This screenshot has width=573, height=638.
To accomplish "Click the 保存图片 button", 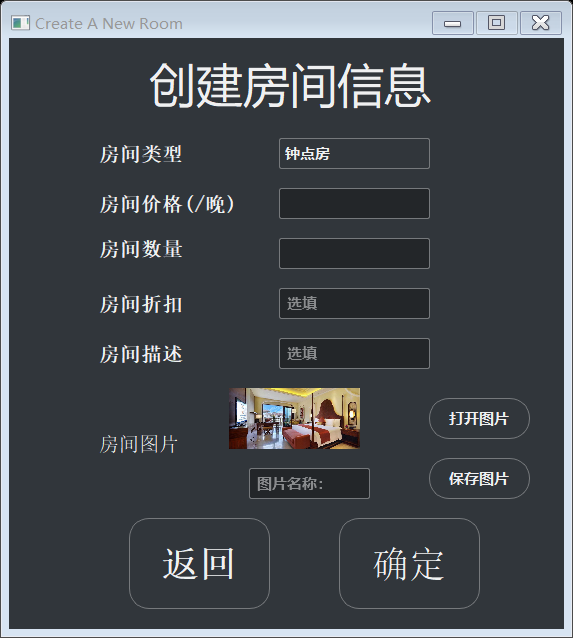I will (479, 478).
